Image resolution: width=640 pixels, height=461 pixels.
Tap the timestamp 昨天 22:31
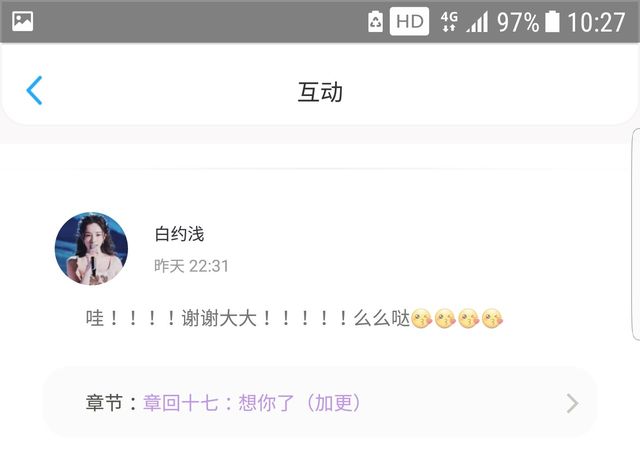pyautogui.click(x=191, y=266)
